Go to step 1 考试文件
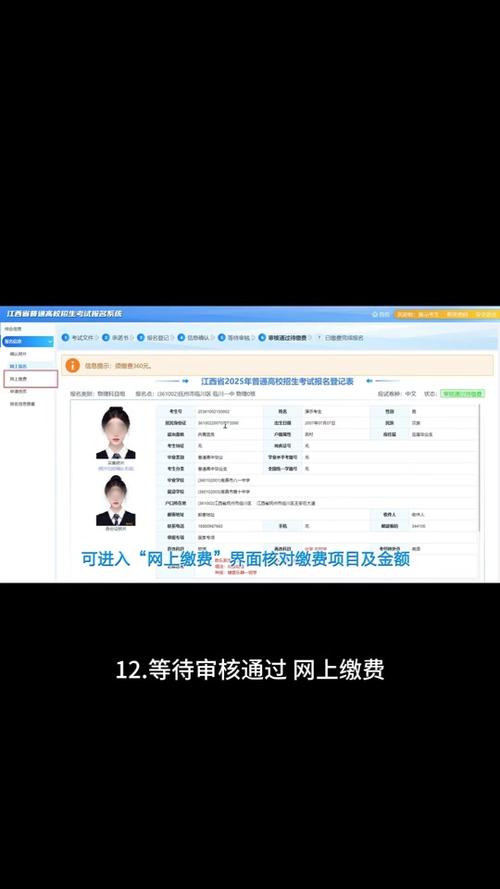 (x=78, y=337)
